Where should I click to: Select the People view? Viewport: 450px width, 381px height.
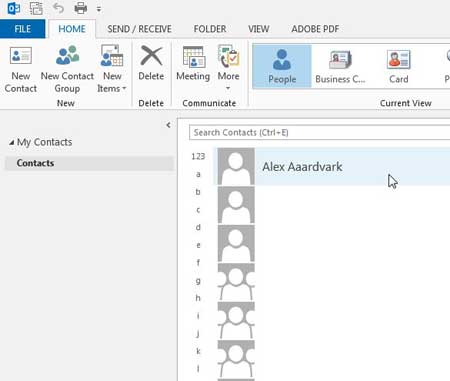[x=282, y=67]
